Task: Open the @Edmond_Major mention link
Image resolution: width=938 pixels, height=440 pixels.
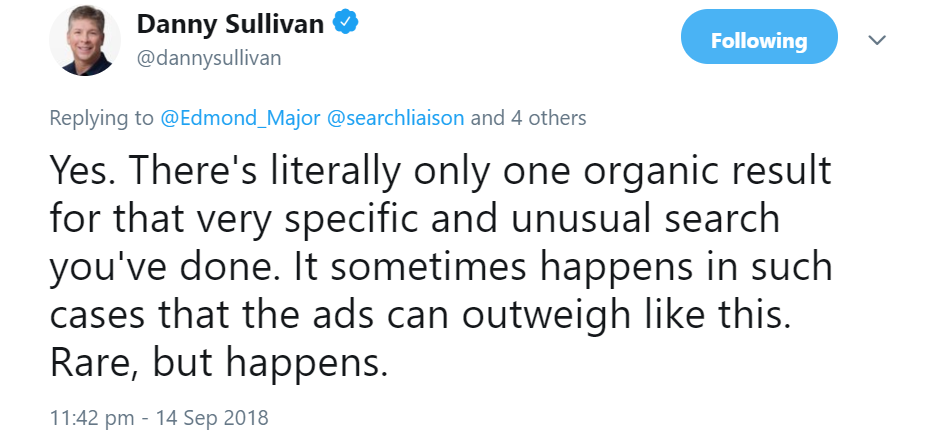Action: pyautogui.click(x=240, y=118)
